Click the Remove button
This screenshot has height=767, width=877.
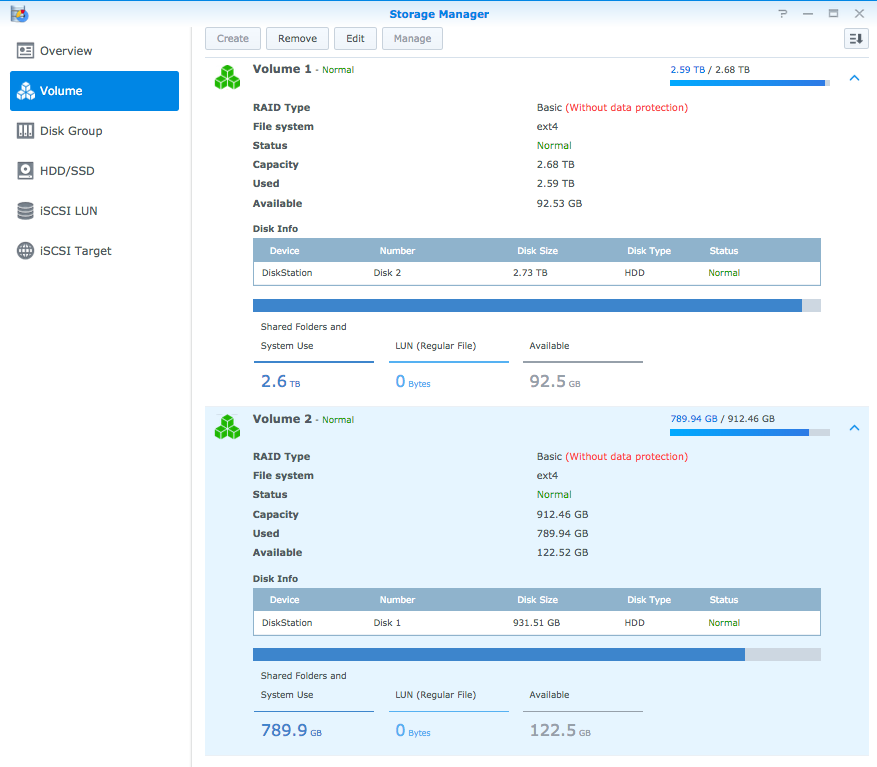point(297,39)
